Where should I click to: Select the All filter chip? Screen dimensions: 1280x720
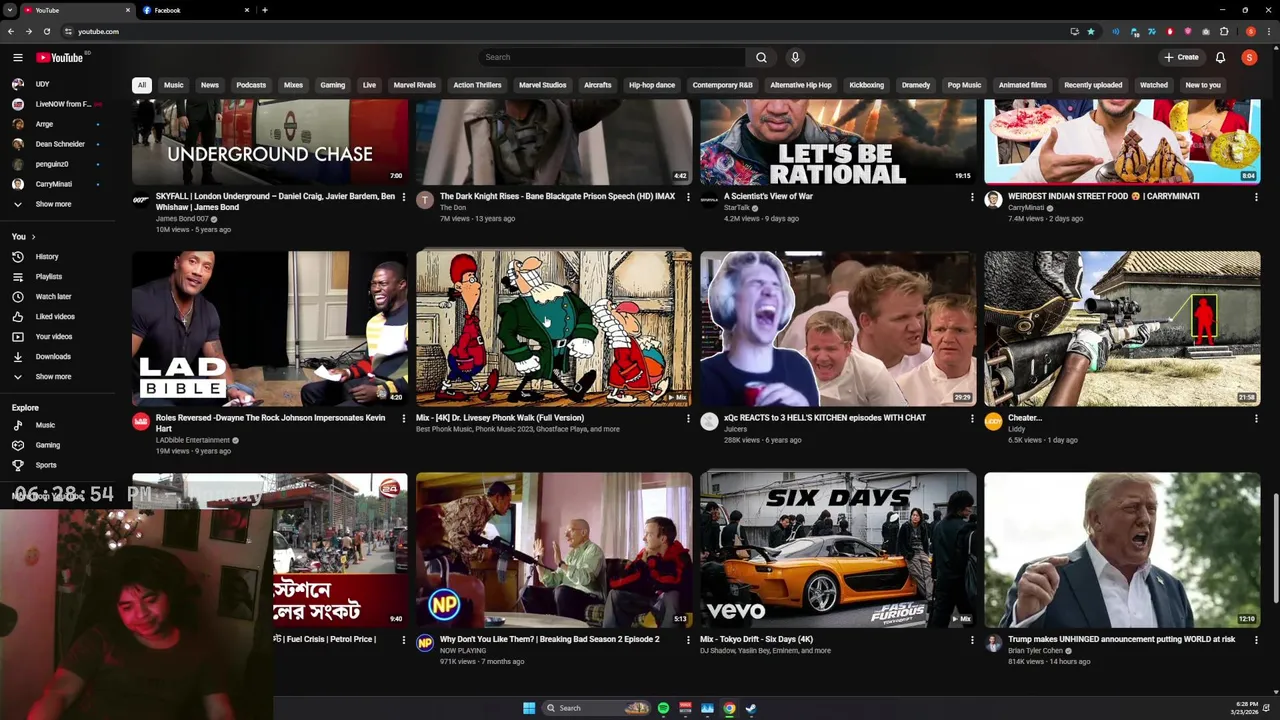point(141,85)
